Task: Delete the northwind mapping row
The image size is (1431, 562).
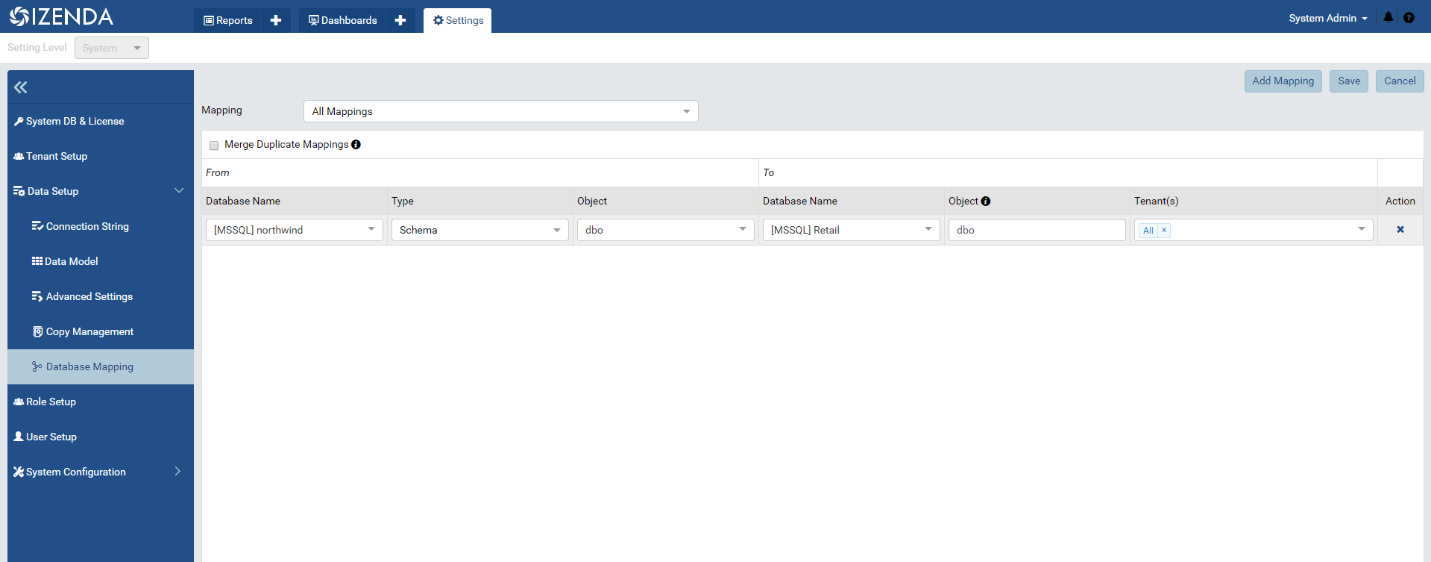Action: click(x=1400, y=230)
